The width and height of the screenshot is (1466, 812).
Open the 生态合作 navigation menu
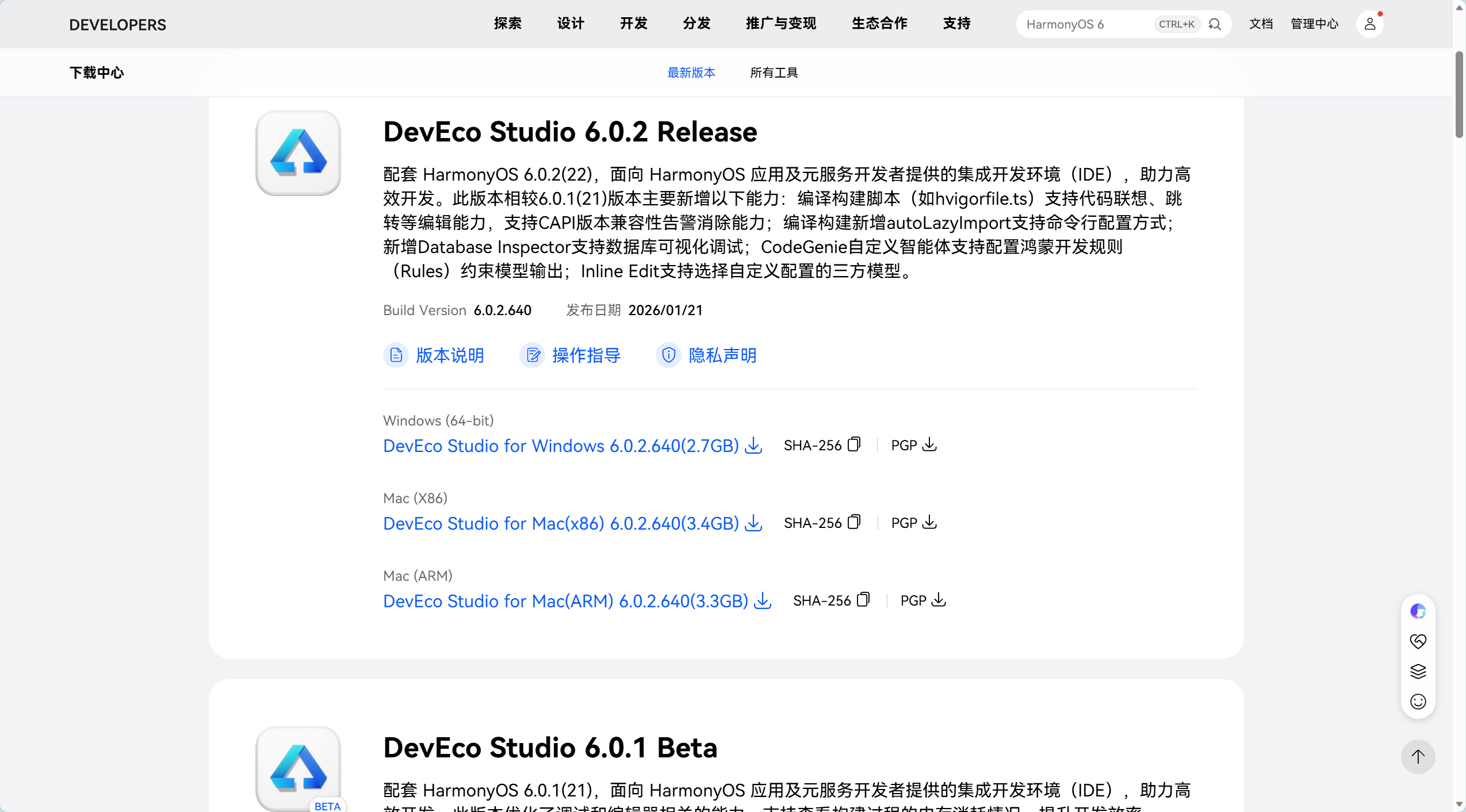click(x=879, y=24)
